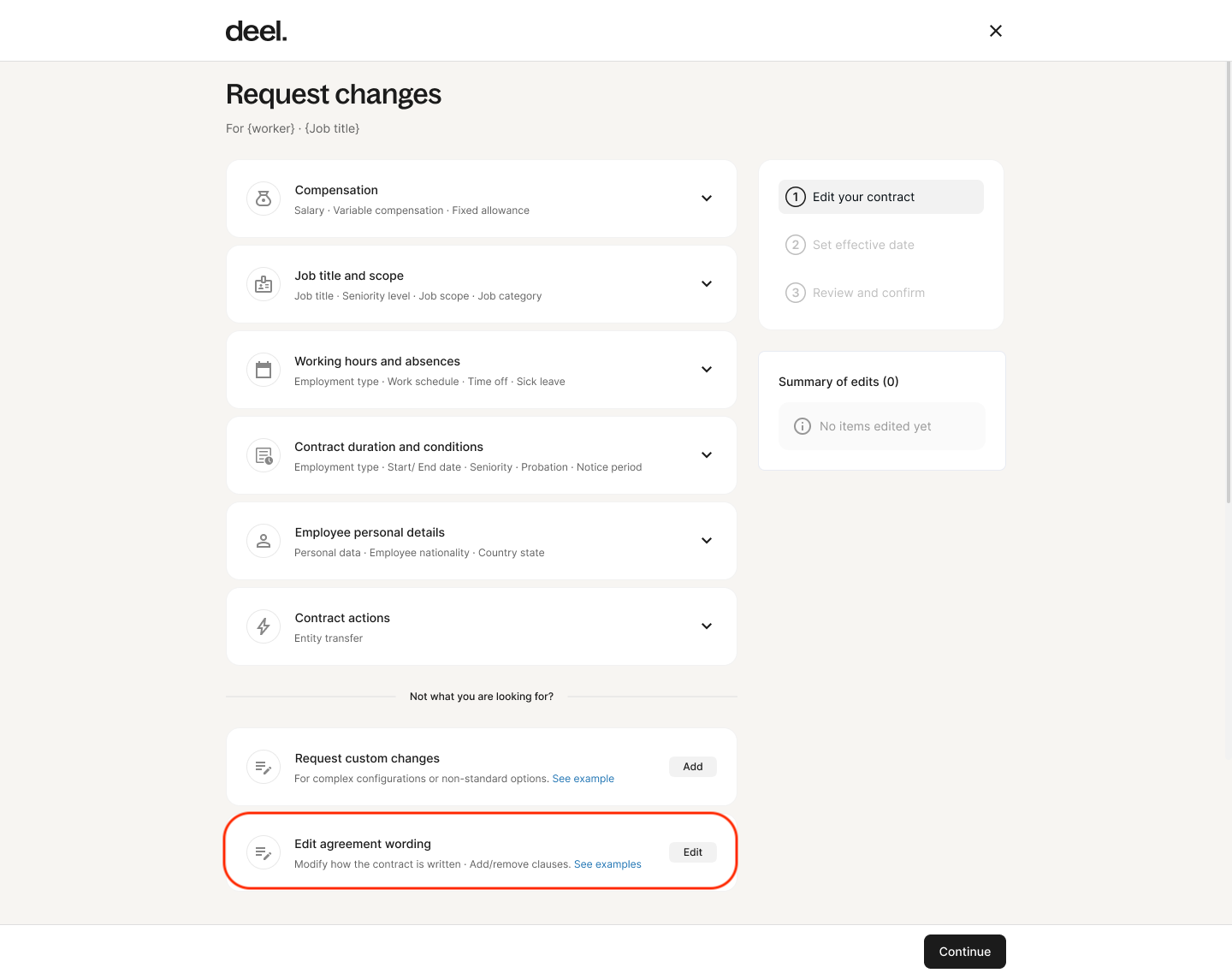This screenshot has height=979, width=1232.
Task: Expand the Working hours and absences section
Action: 707,369
